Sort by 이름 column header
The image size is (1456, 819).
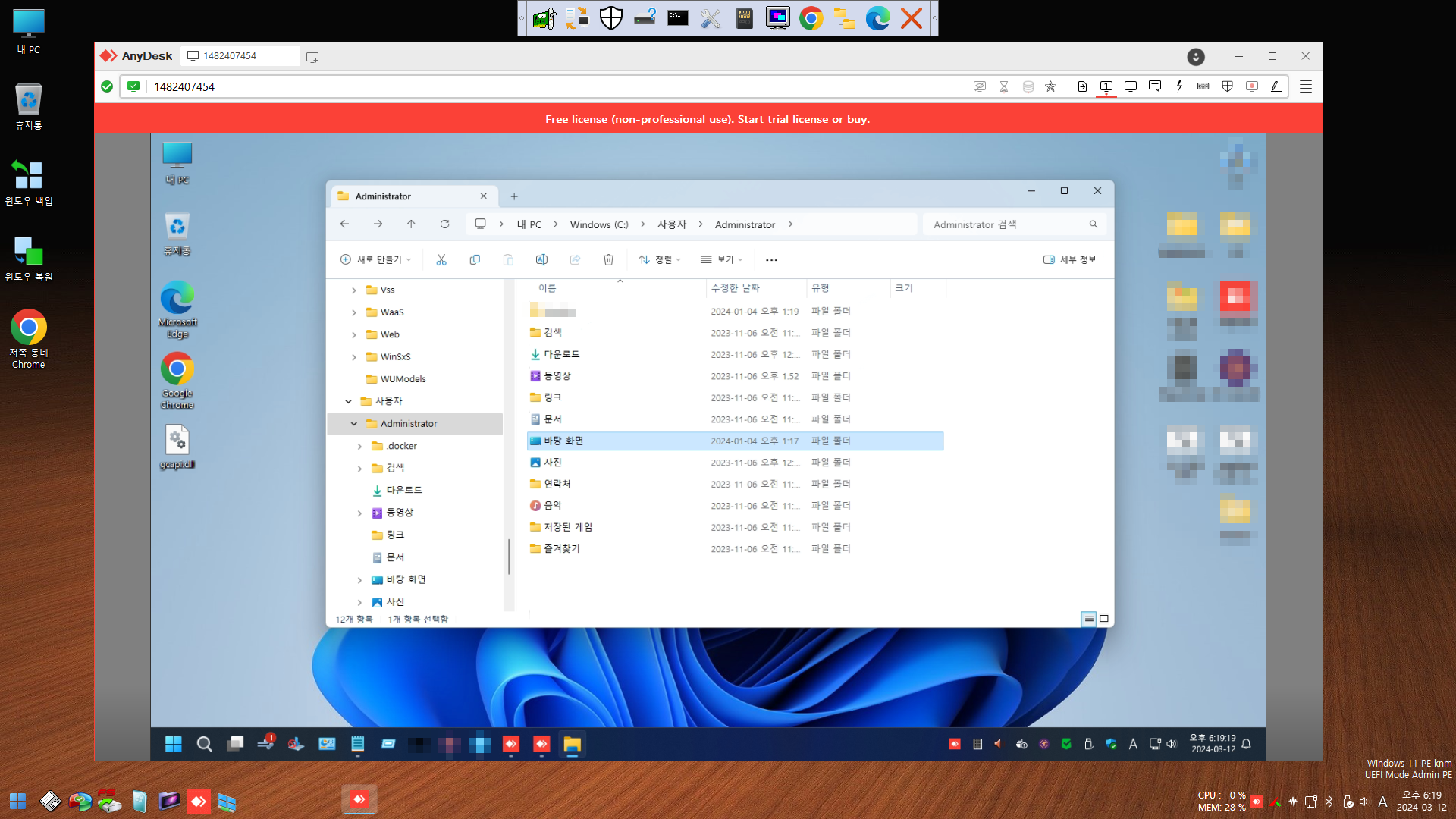[611, 288]
